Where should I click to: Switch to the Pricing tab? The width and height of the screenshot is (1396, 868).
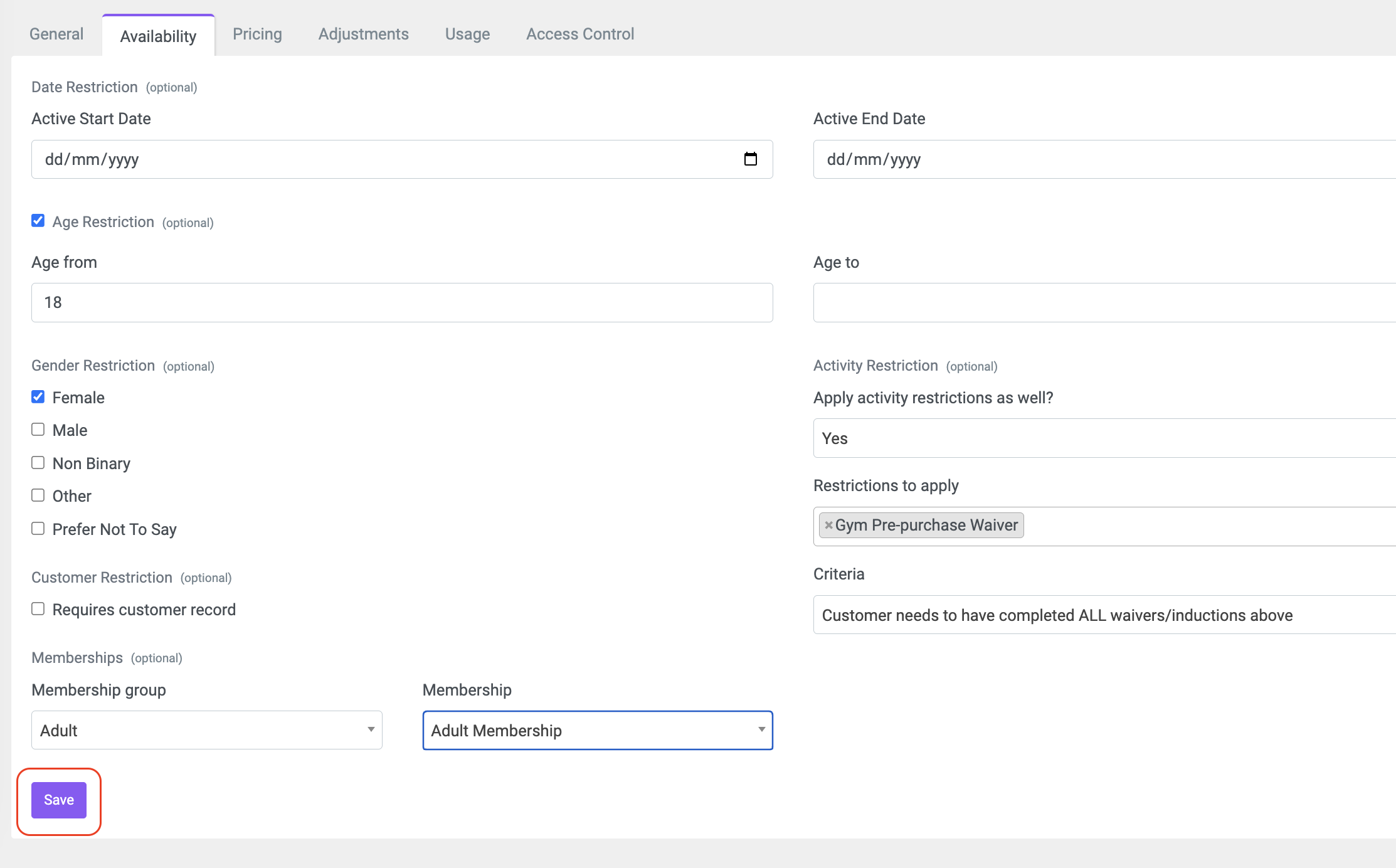pyautogui.click(x=257, y=34)
